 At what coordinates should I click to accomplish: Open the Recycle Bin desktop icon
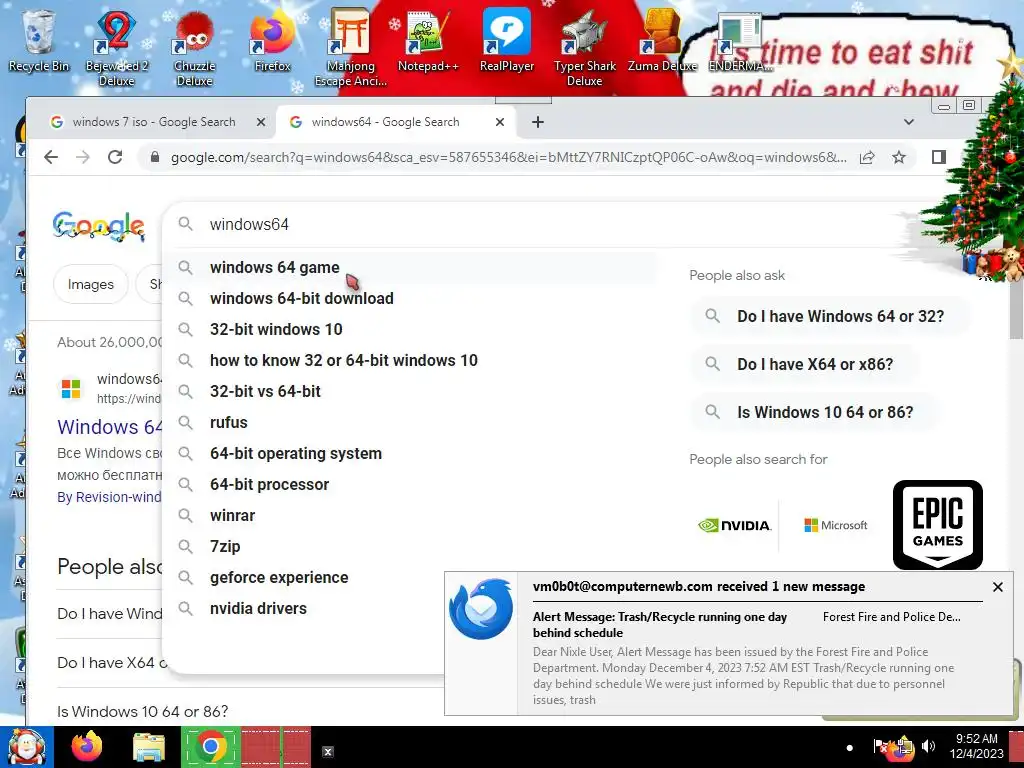[x=38, y=40]
